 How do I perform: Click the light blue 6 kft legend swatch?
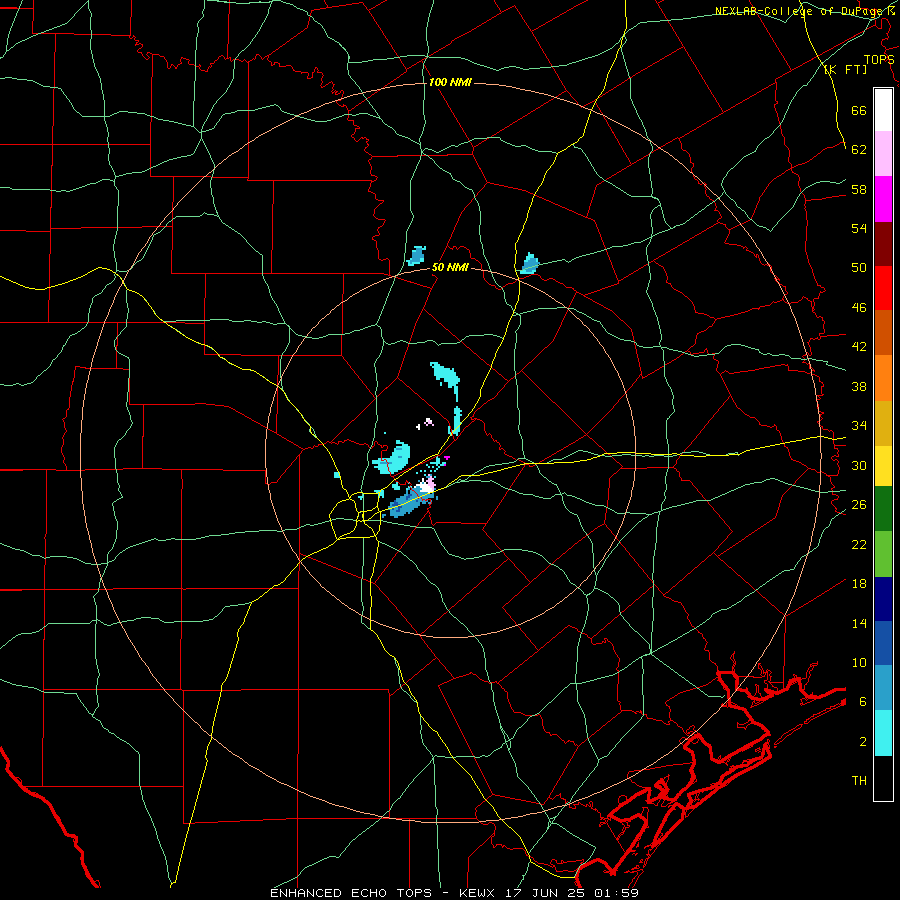coord(883,688)
